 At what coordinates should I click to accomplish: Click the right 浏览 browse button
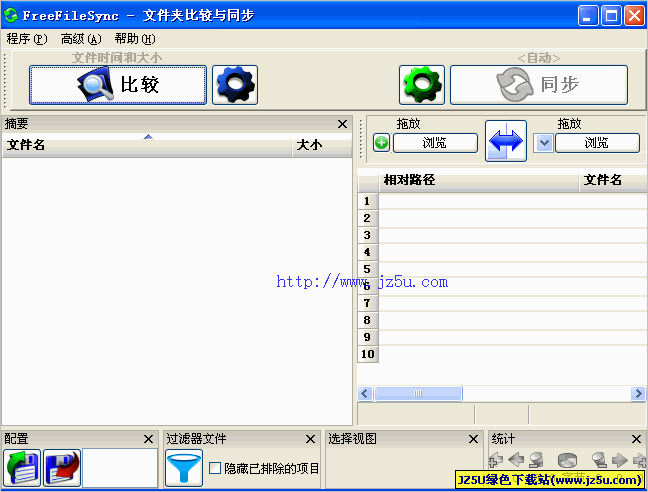click(597, 143)
